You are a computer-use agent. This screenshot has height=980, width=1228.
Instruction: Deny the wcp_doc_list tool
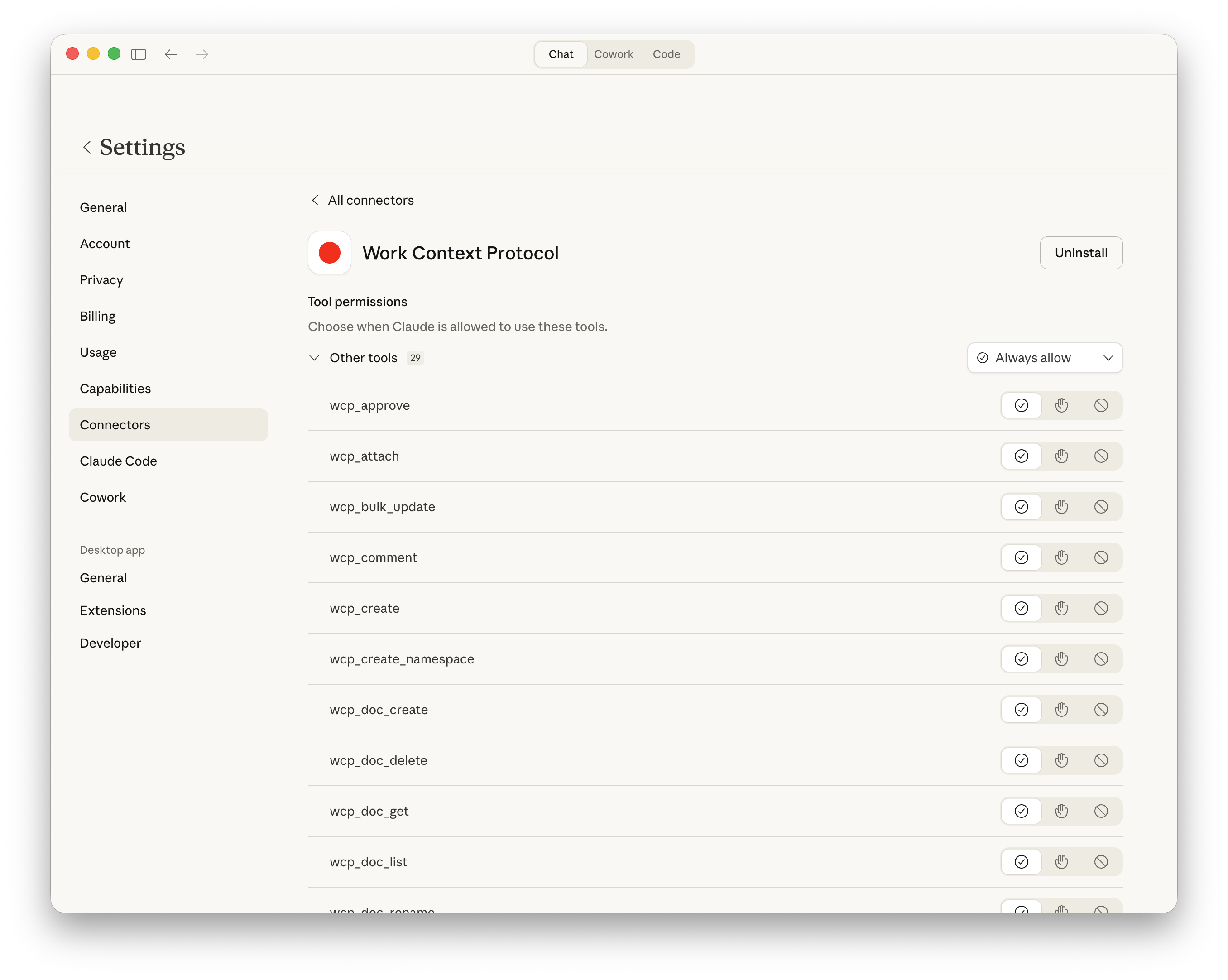[1101, 861]
